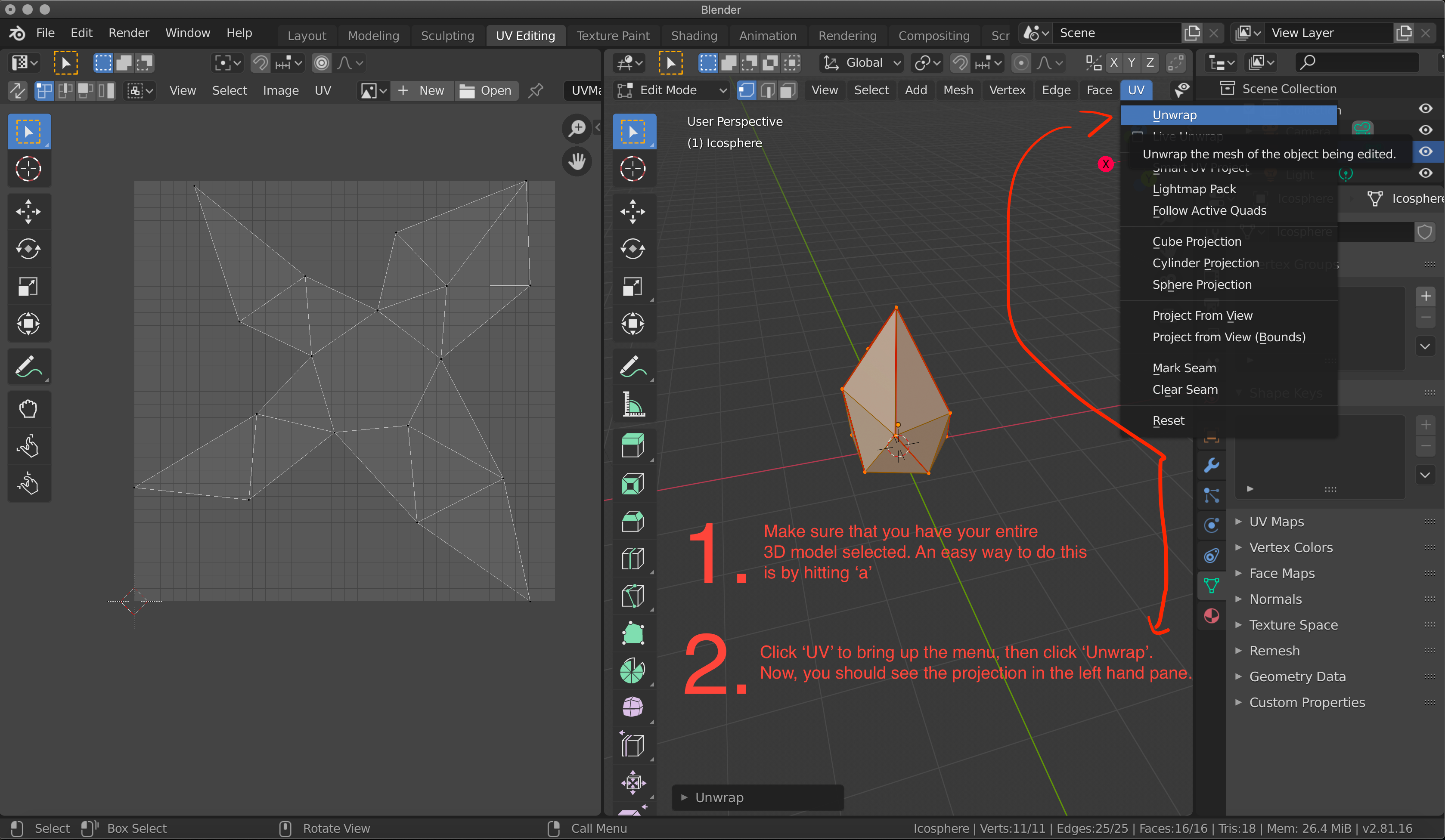
Task: Switch to edge select mode in 3D viewport
Action: coord(768,90)
